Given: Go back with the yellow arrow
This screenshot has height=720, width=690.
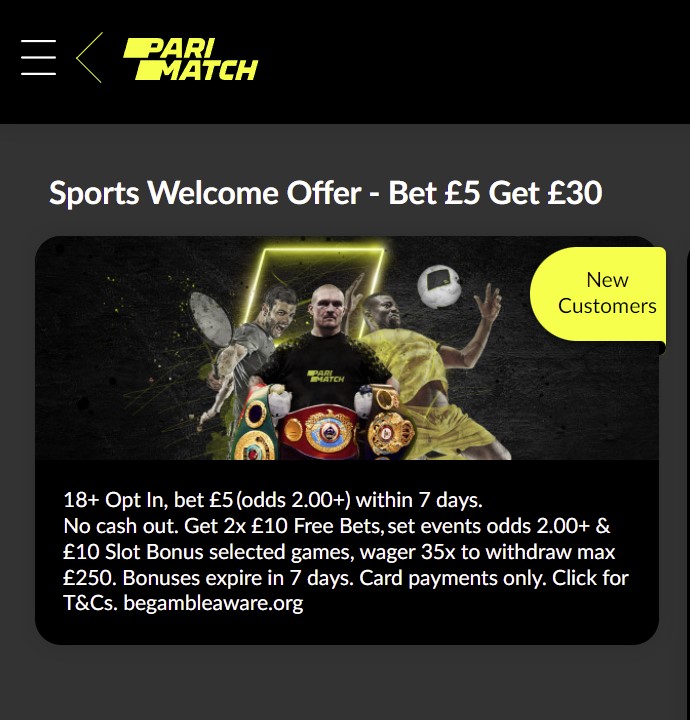Looking at the screenshot, I should tap(90, 57).
